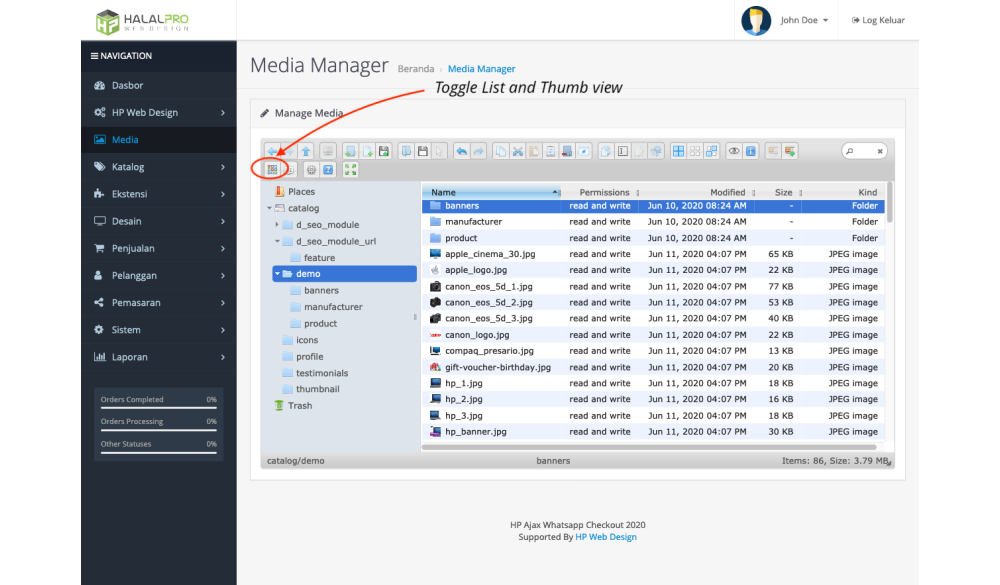Open the Dasbor sidebar item
Image resolution: width=1000 pixels, height=585 pixels.
coord(127,86)
